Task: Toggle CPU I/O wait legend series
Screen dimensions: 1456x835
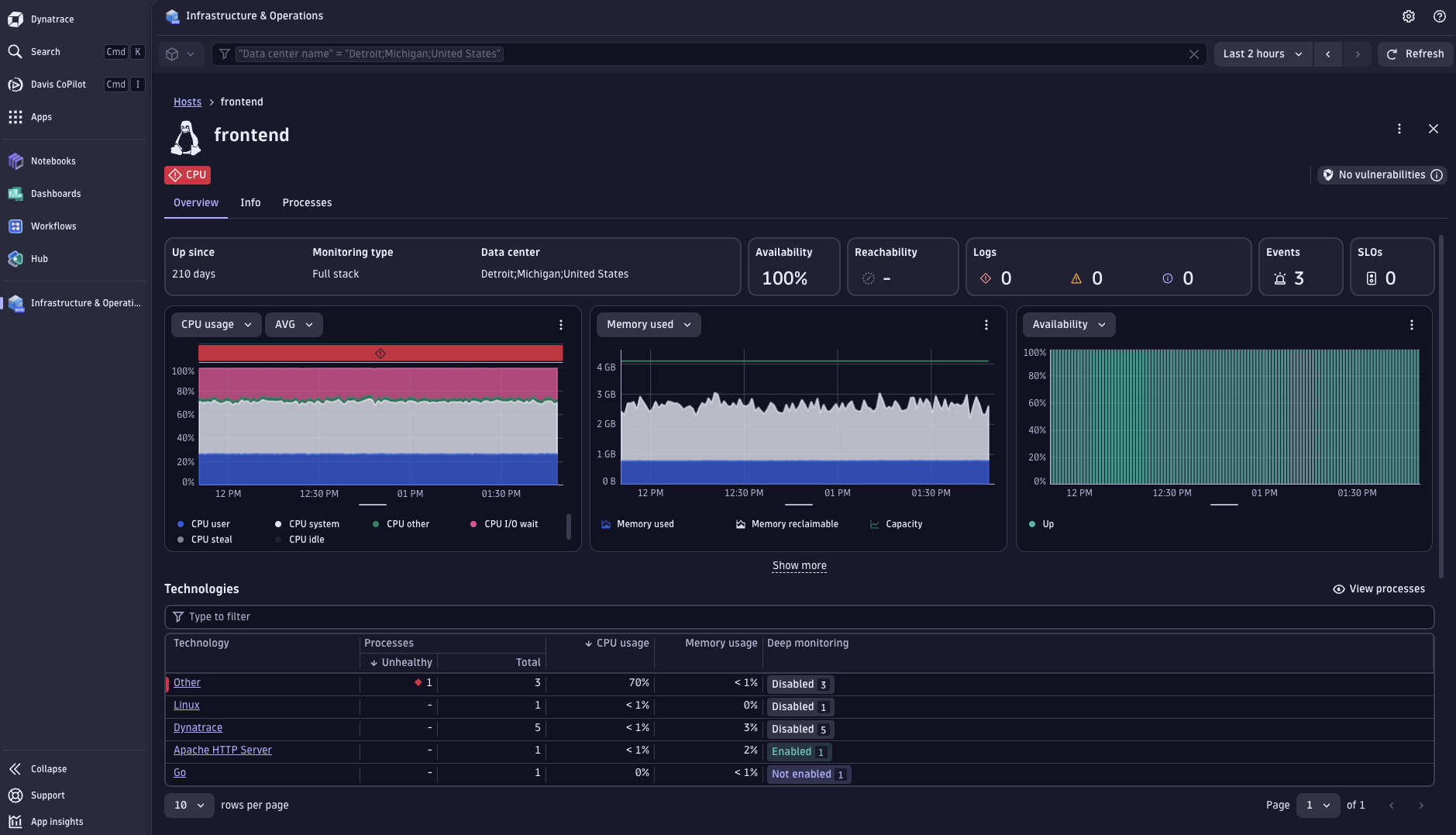Action: (x=504, y=524)
